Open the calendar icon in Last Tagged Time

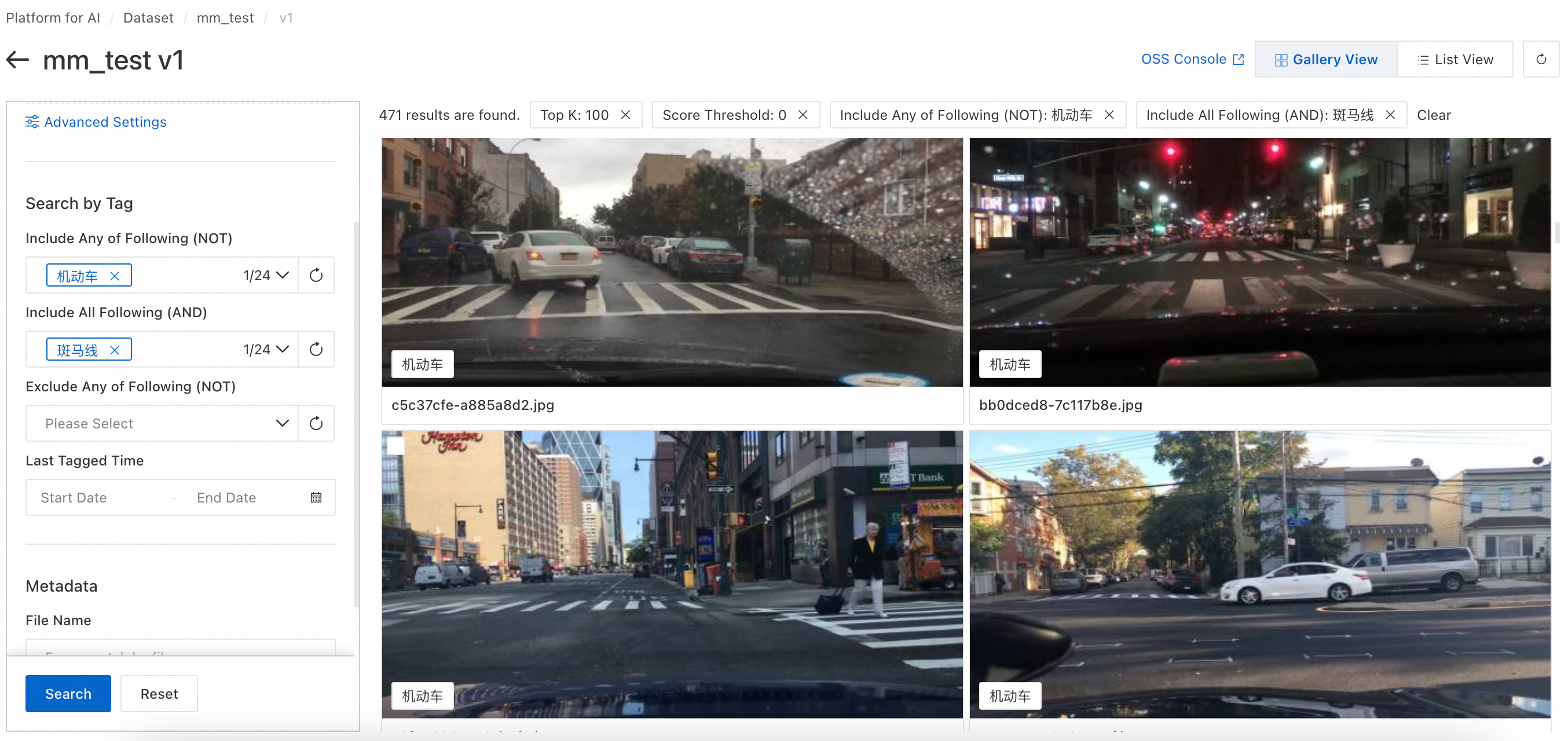[316, 498]
